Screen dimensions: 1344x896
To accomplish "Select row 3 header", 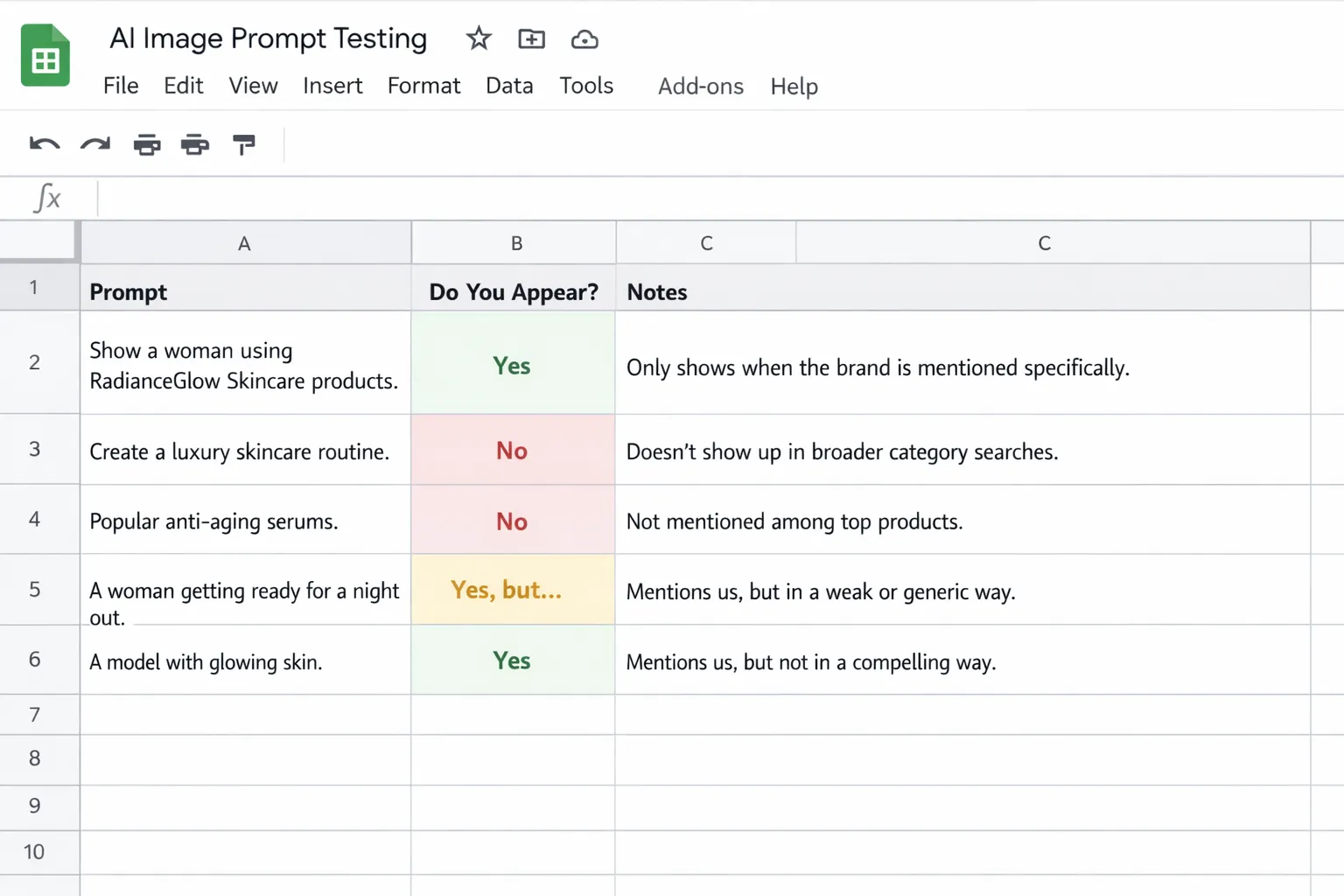I will coord(35,449).
